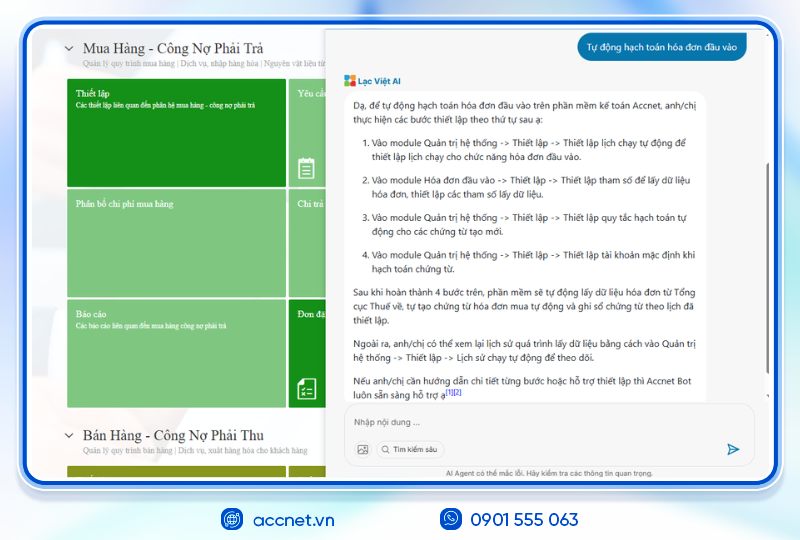Image resolution: width=800 pixels, height=540 pixels.
Task: Click the clipboard icon on the Yêu cầu tile
Action: pos(306,168)
